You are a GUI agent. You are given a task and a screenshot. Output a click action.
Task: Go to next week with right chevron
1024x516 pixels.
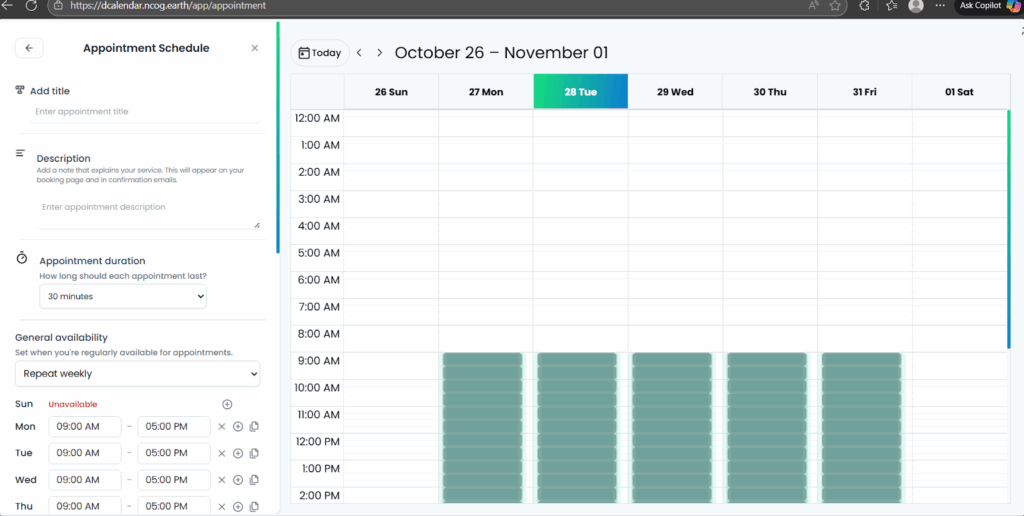[380, 53]
